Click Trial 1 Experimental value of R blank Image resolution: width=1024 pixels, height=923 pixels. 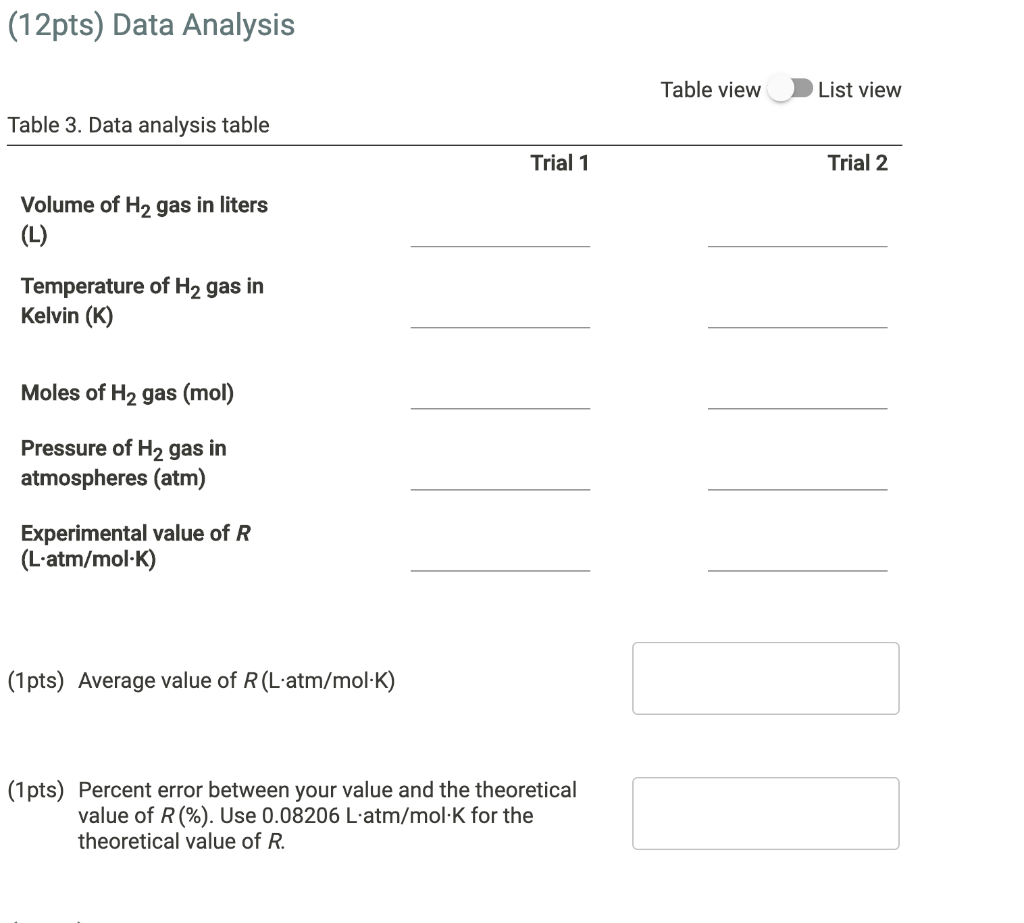point(499,565)
